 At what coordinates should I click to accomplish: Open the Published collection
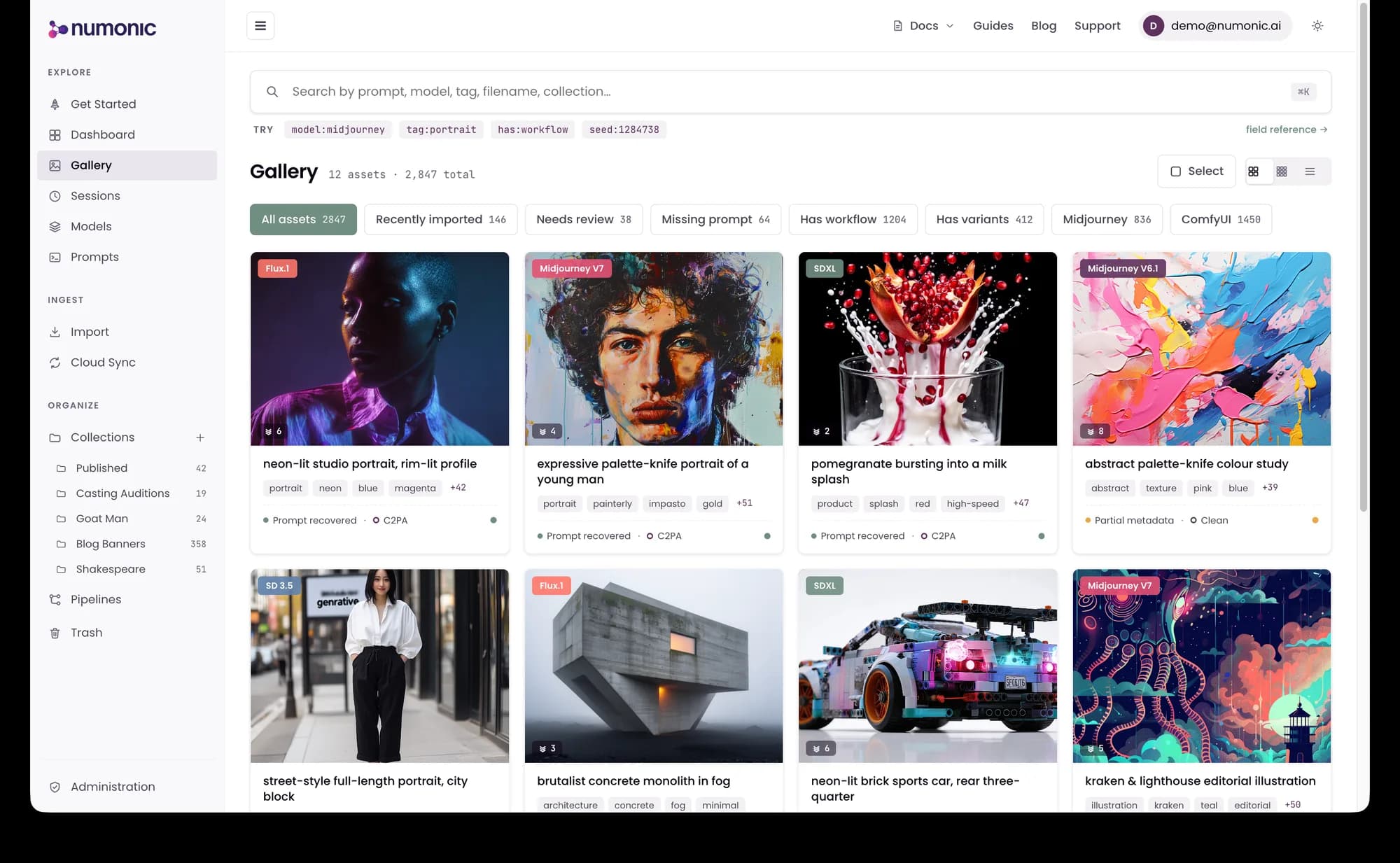pos(130,468)
